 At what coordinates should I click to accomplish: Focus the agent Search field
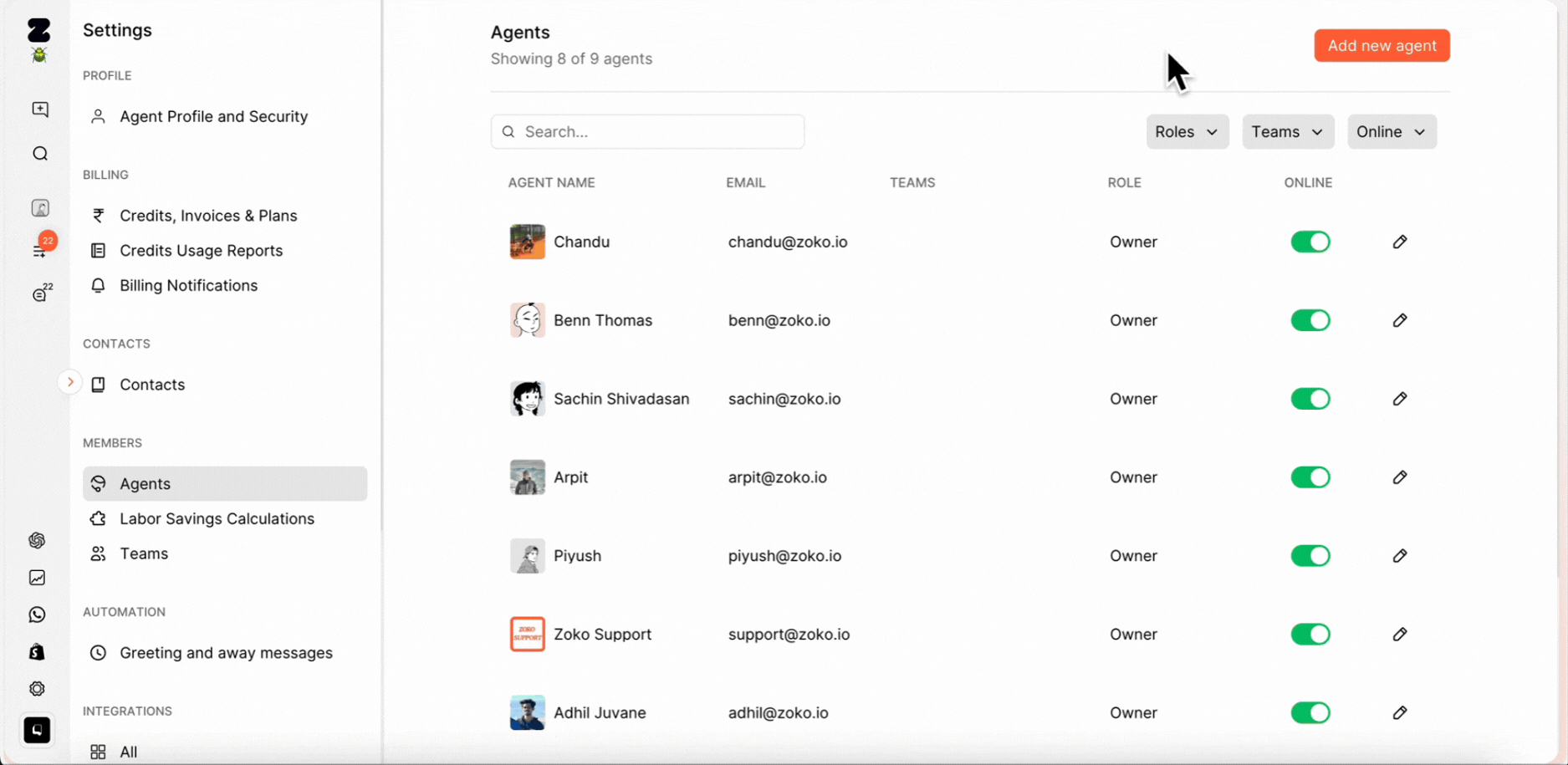pyautogui.click(x=647, y=132)
